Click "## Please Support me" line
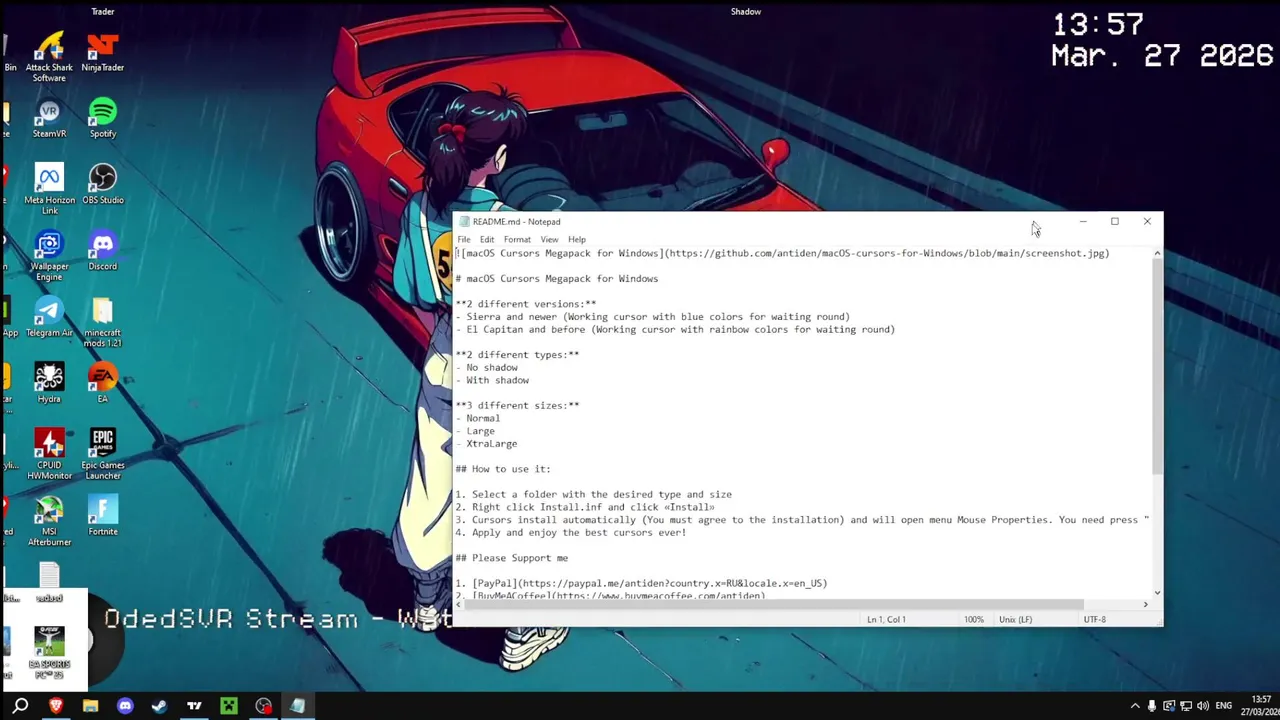 tap(512, 558)
